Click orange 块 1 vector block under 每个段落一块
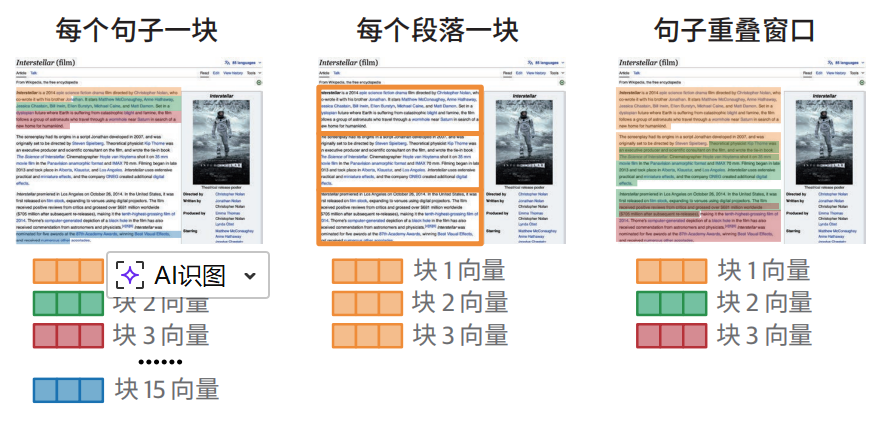Viewport: 878px width, 424px height. point(368,272)
